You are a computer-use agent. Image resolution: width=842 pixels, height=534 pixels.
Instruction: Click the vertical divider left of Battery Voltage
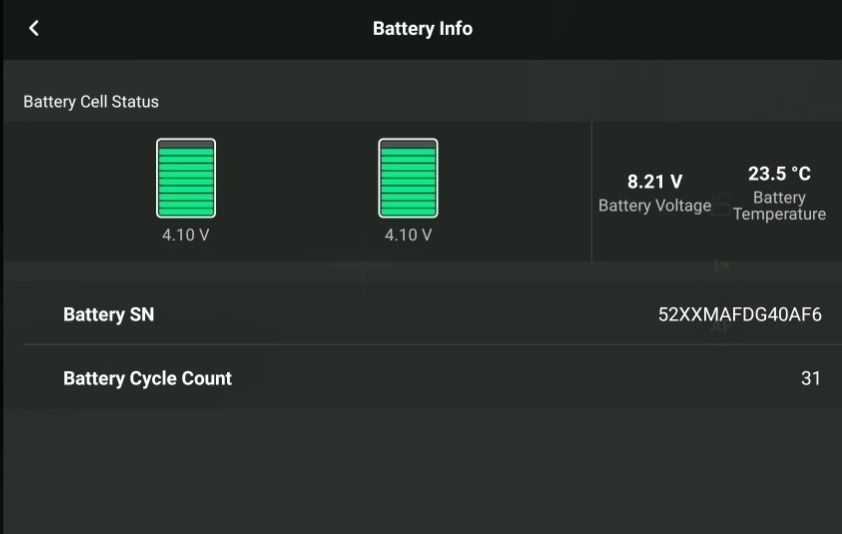click(592, 191)
